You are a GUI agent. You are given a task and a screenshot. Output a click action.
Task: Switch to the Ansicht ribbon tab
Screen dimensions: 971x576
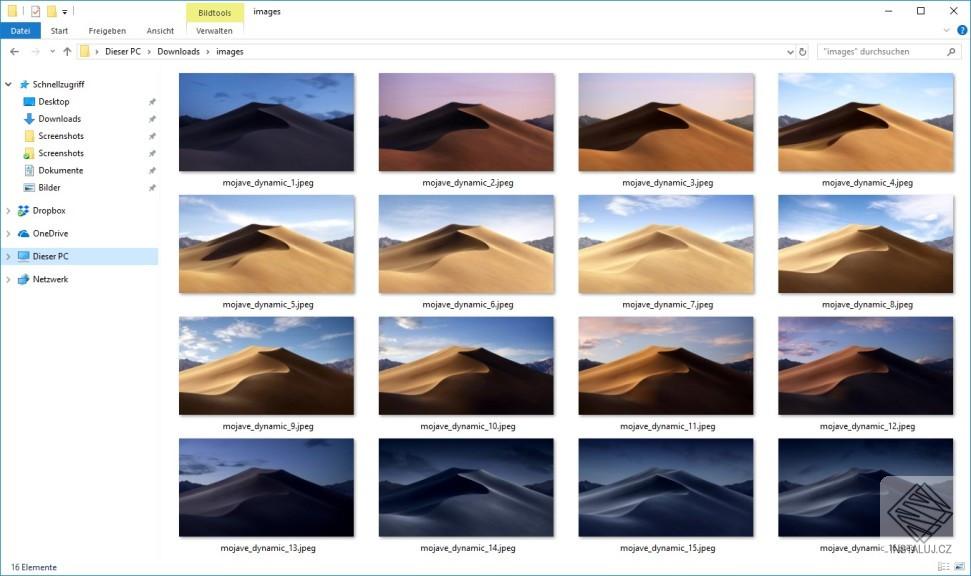pos(160,30)
